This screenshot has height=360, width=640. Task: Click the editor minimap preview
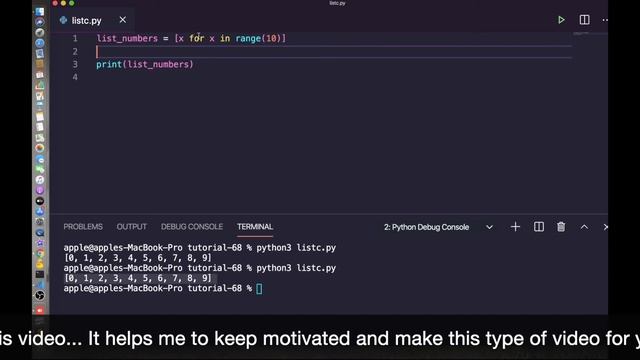tap(581, 33)
